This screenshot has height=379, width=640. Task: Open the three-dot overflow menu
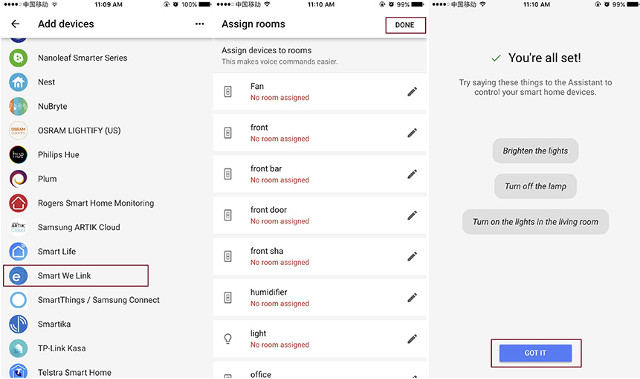point(200,24)
